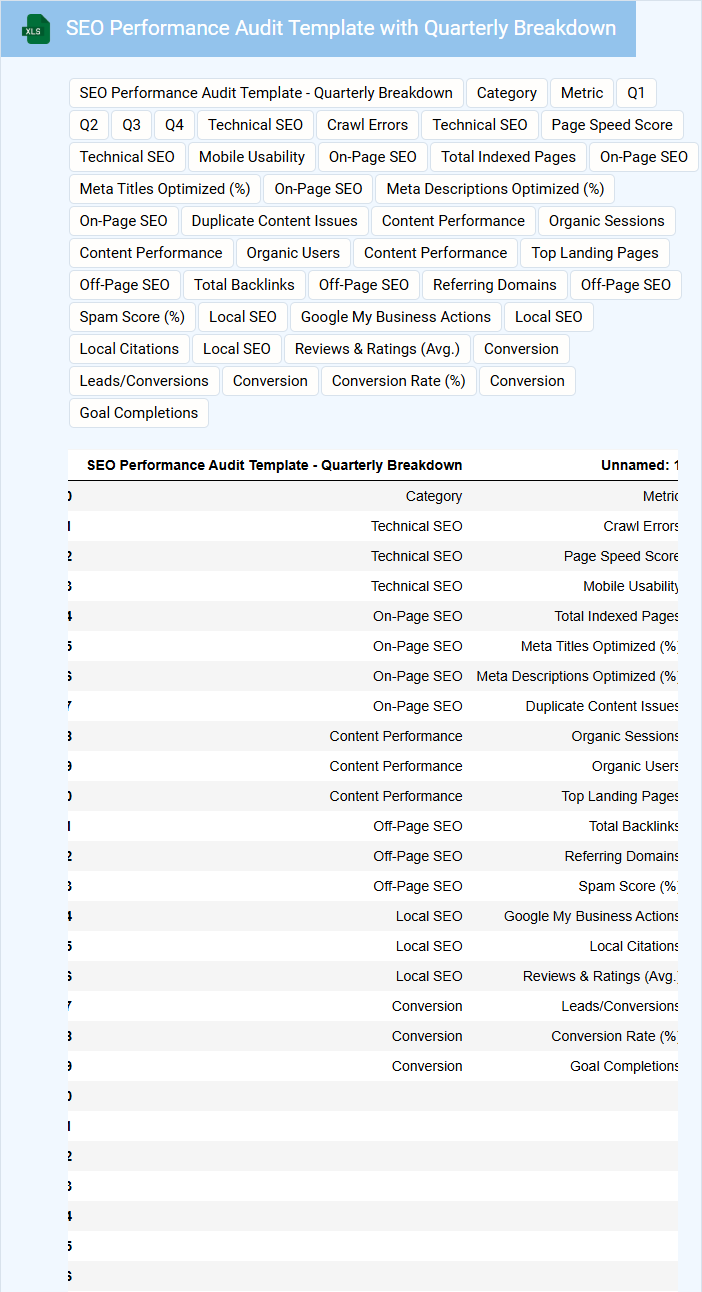
Task: Select the Page Speed Score tag
Action: click(x=612, y=125)
